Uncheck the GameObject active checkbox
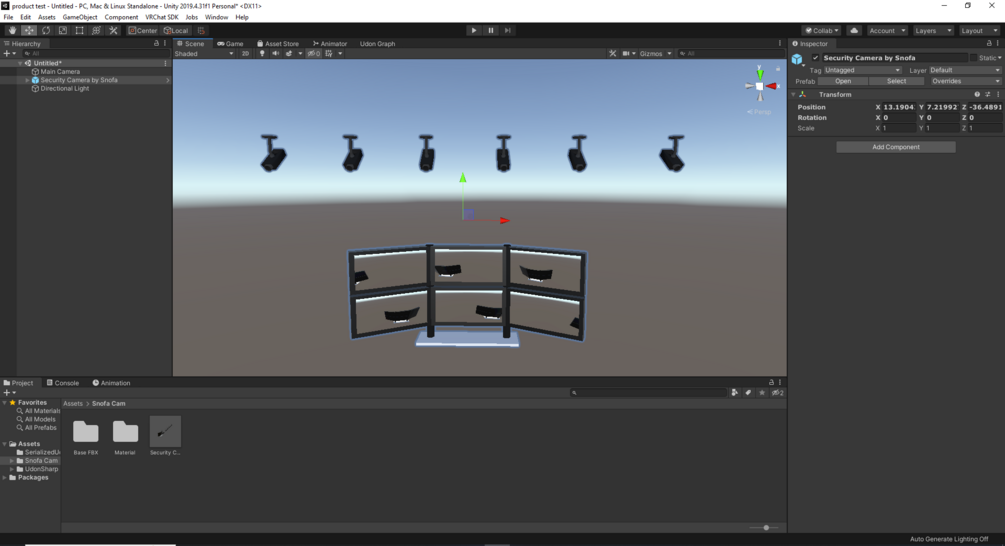Viewport: 1005px width, 546px height. pos(815,58)
